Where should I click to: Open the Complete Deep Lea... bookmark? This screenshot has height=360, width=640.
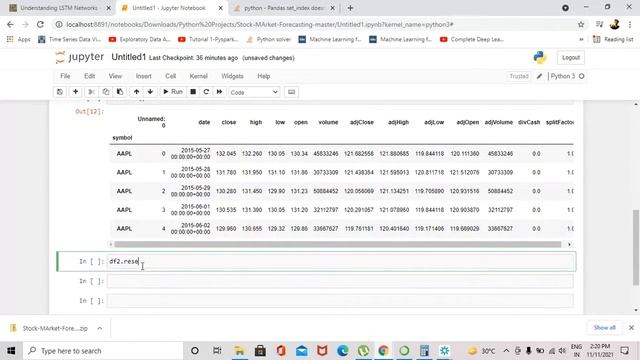pyautogui.click(x=471, y=39)
